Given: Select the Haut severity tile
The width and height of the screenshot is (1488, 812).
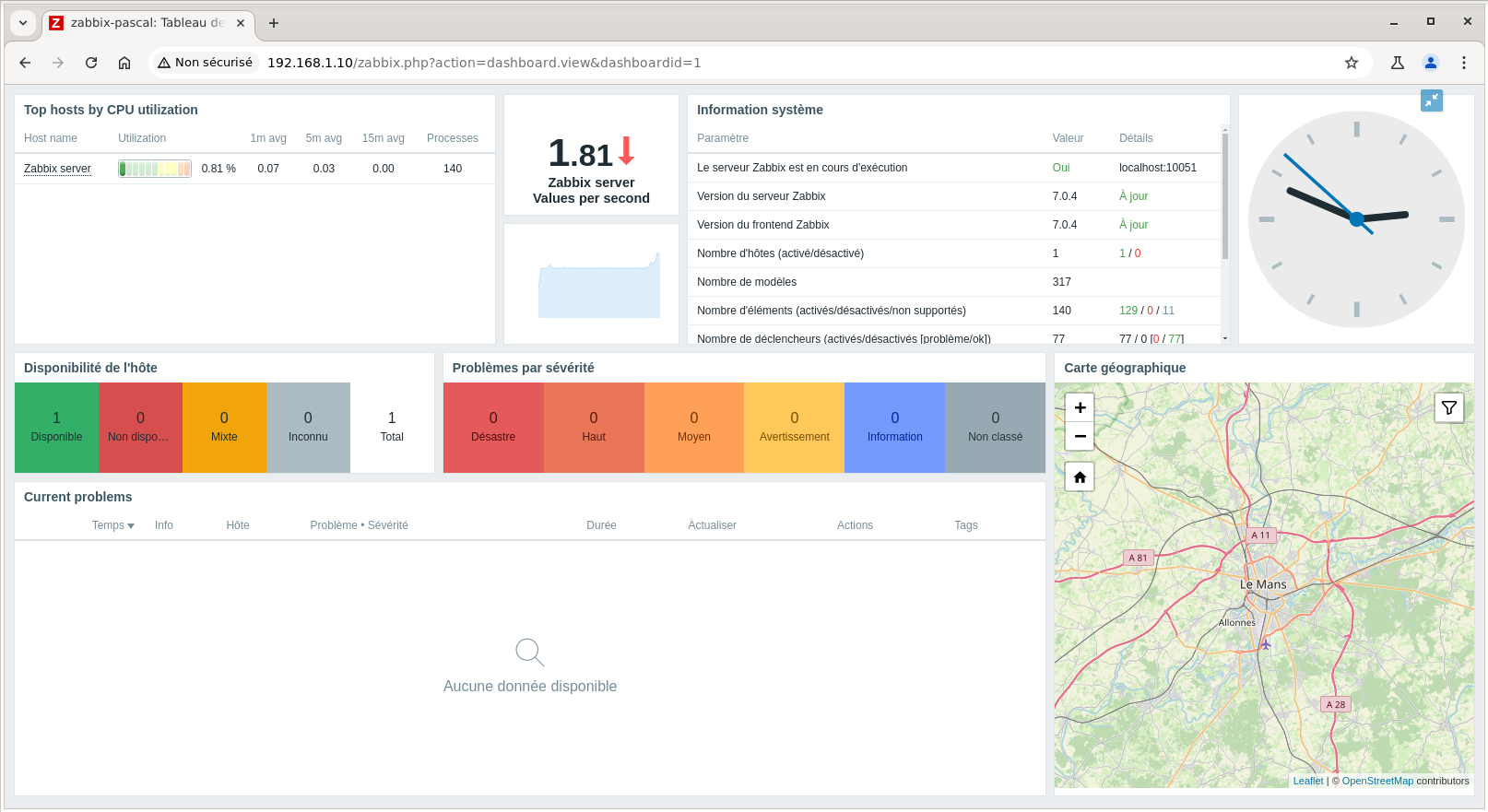Looking at the screenshot, I should tap(594, 428).
